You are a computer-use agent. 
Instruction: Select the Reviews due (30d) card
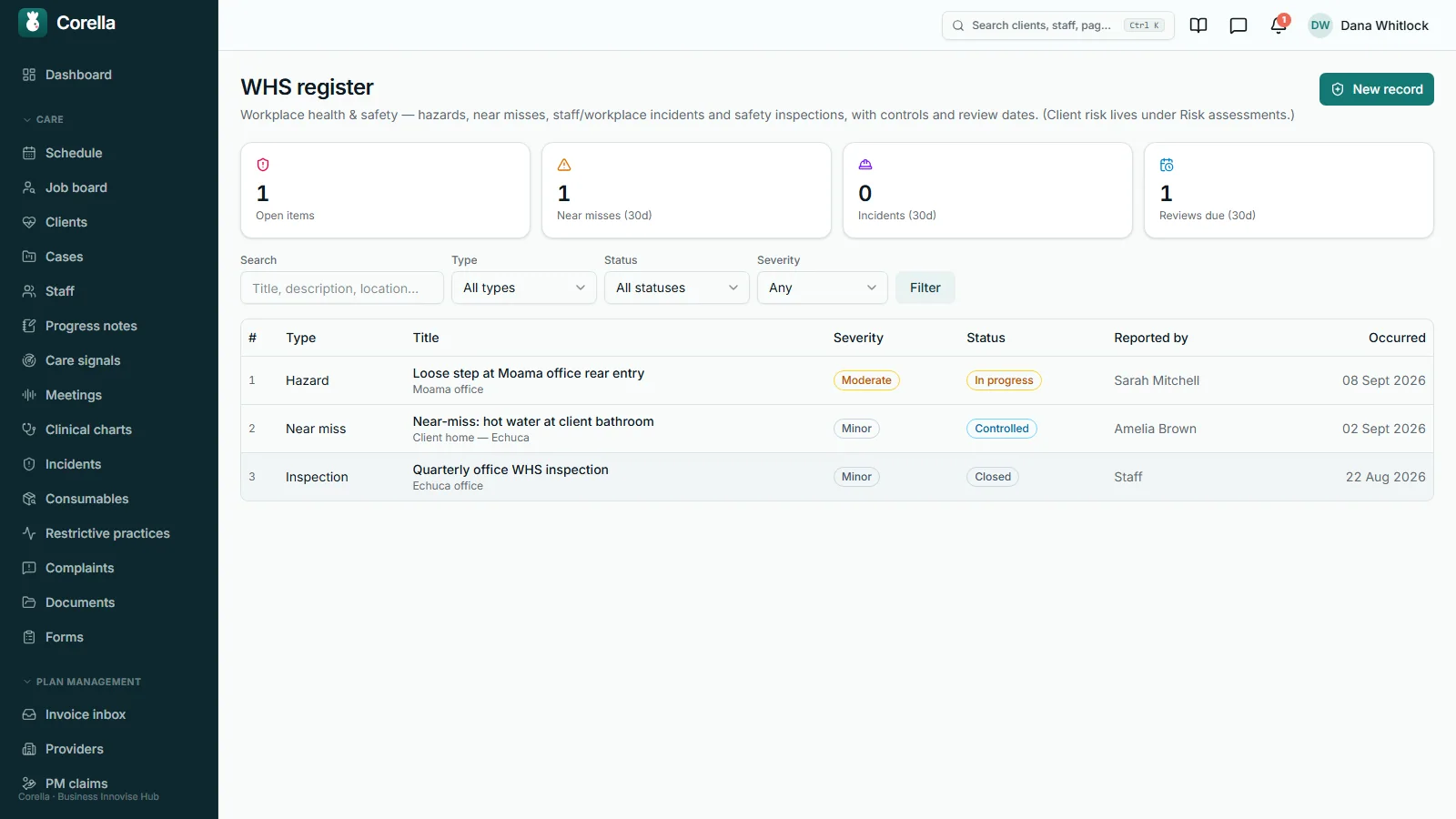pos(1289,190)
